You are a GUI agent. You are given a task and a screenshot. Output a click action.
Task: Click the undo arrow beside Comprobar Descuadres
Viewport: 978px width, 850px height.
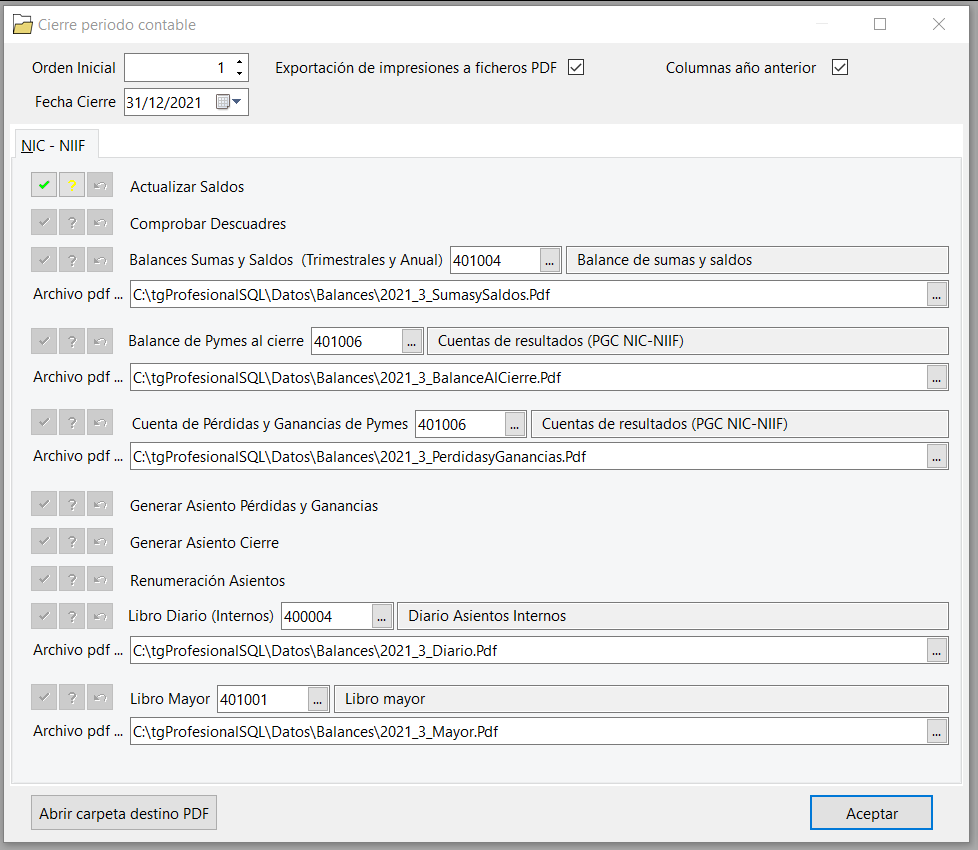coord(100,223)
